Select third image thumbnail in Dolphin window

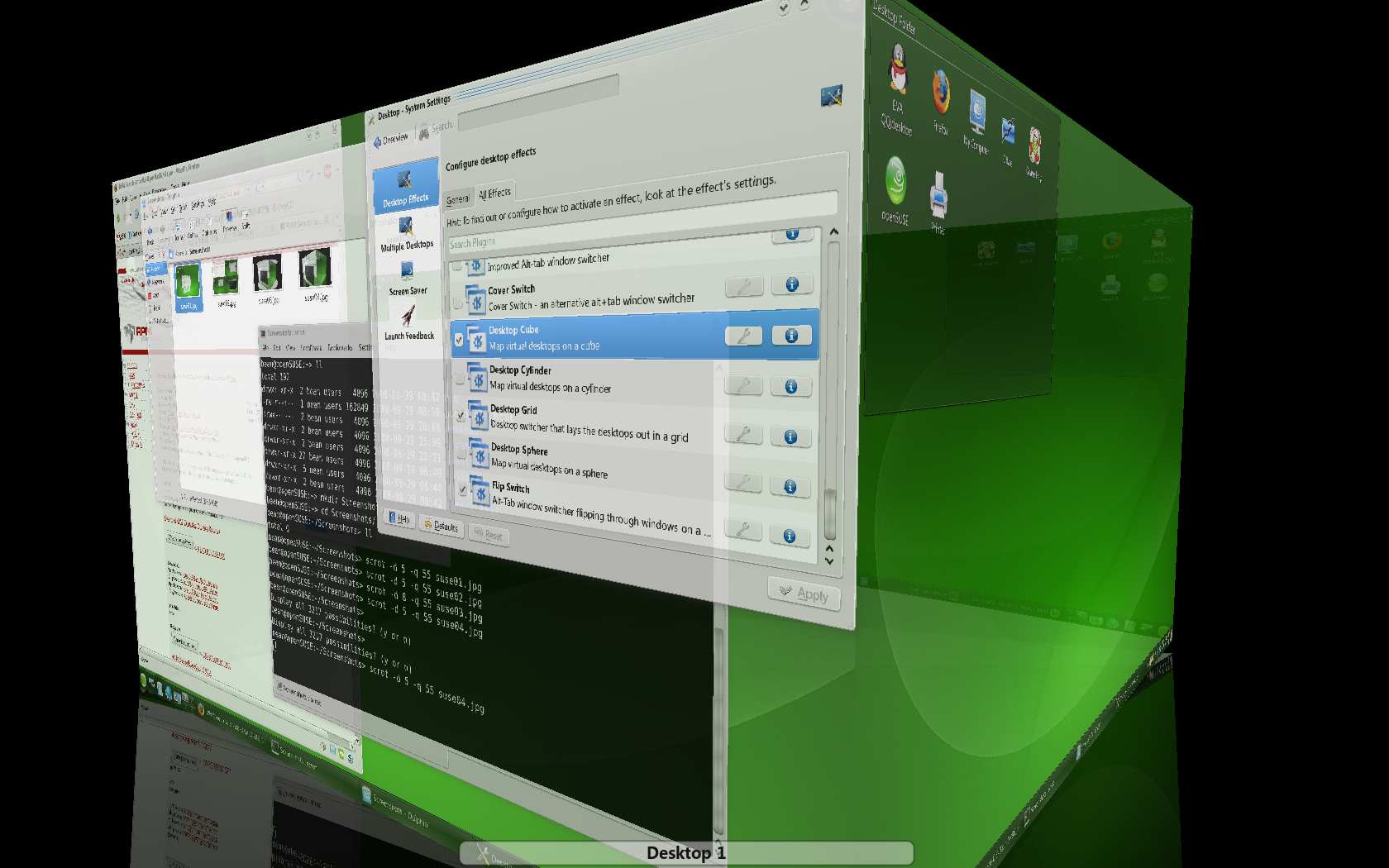pos(267,273)
